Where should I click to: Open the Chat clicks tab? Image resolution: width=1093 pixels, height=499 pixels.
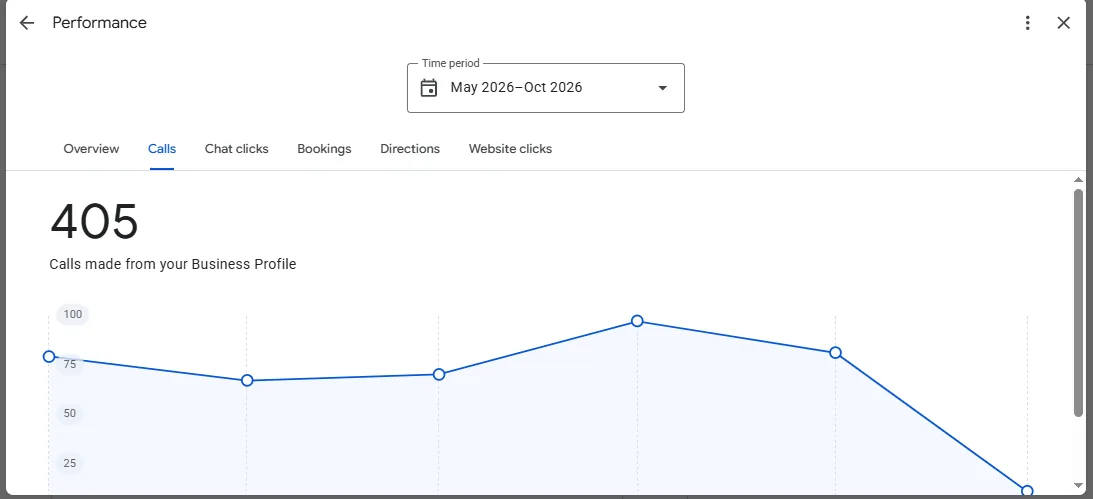click(x=236, y=148)
